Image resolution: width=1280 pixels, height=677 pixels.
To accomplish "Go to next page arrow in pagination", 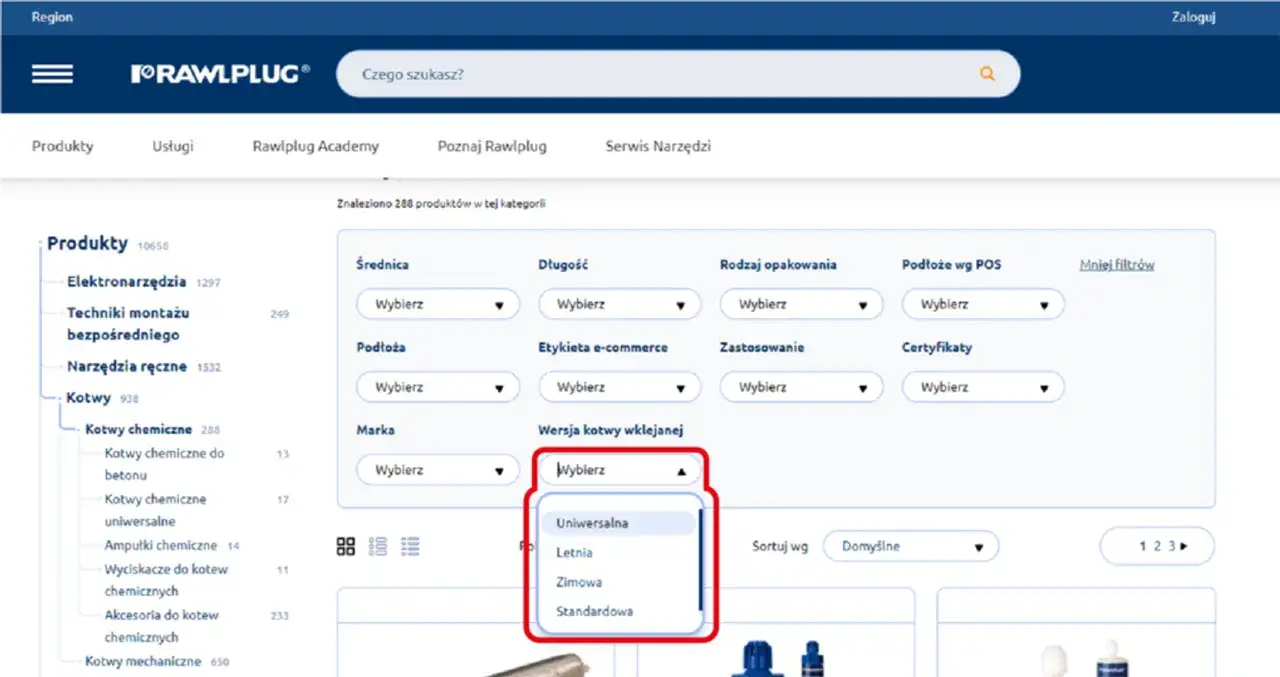I will click(x=1185, y=546).
